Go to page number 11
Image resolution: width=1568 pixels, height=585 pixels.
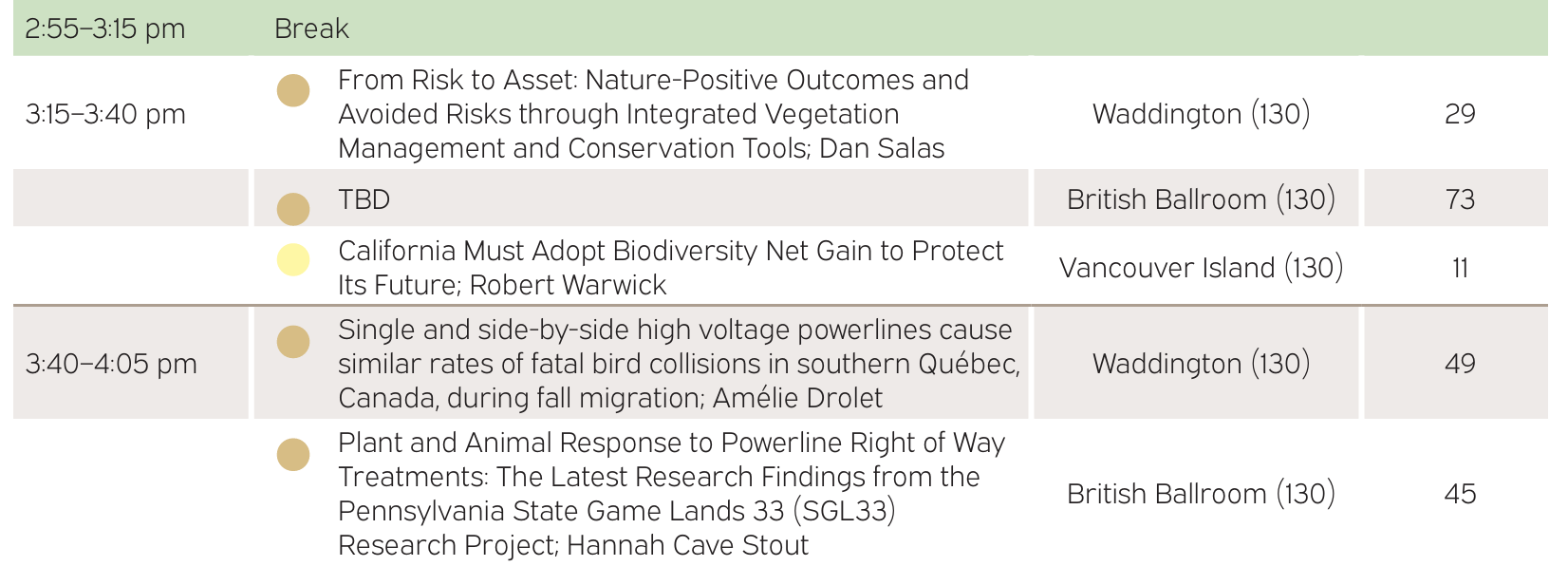(1460, 268)
